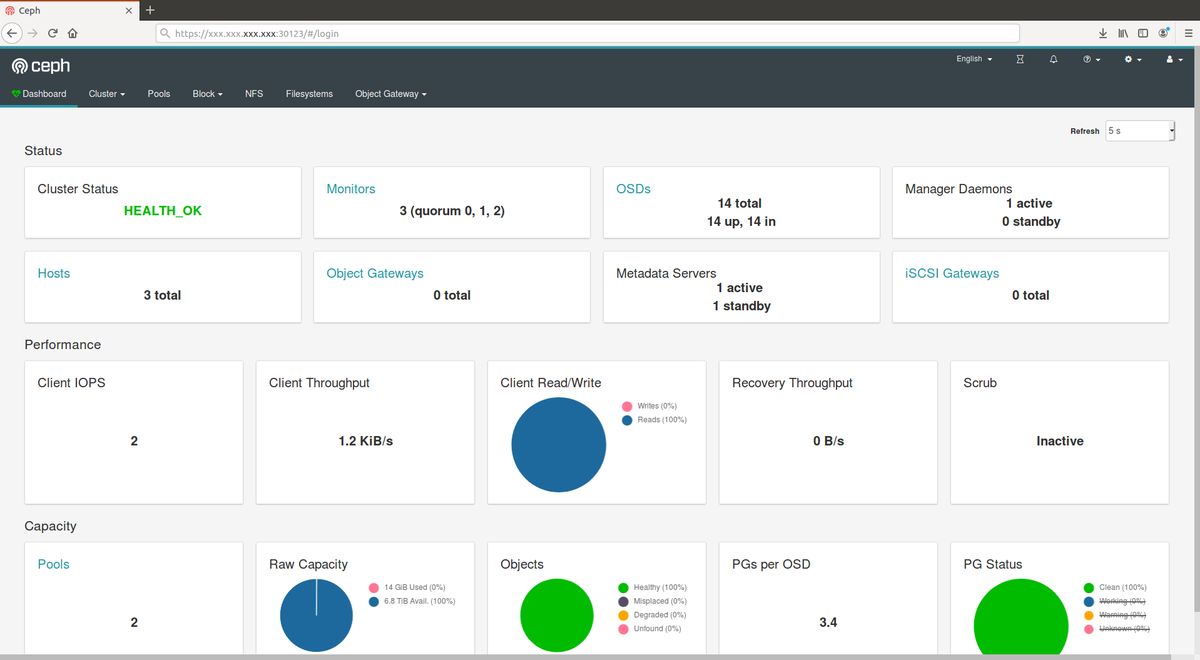1200x660 pixels.
Task: Open the OSDs card link
Action: [634, 189]
